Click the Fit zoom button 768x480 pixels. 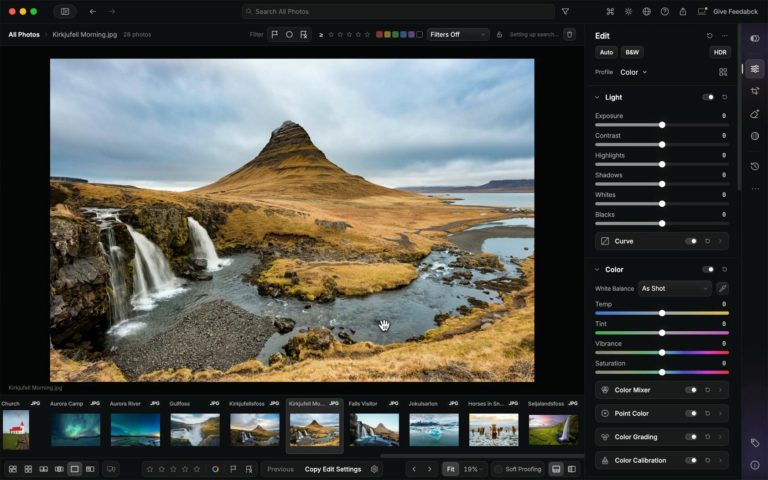click(450, 469)
